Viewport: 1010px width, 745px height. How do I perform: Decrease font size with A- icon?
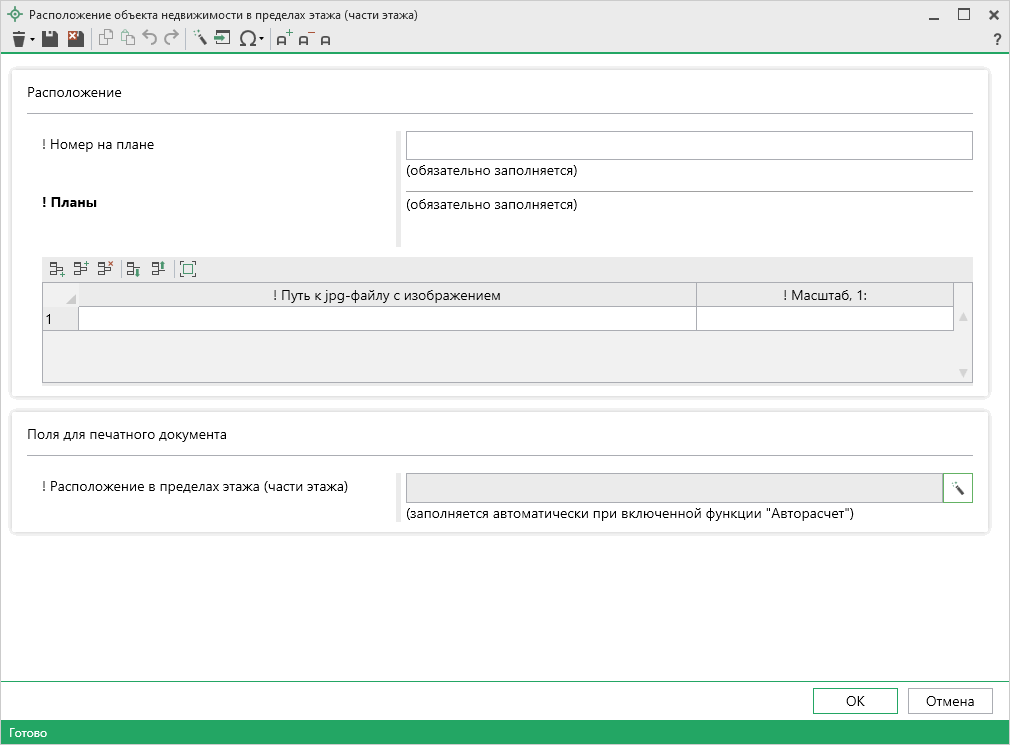pos(305,39)
